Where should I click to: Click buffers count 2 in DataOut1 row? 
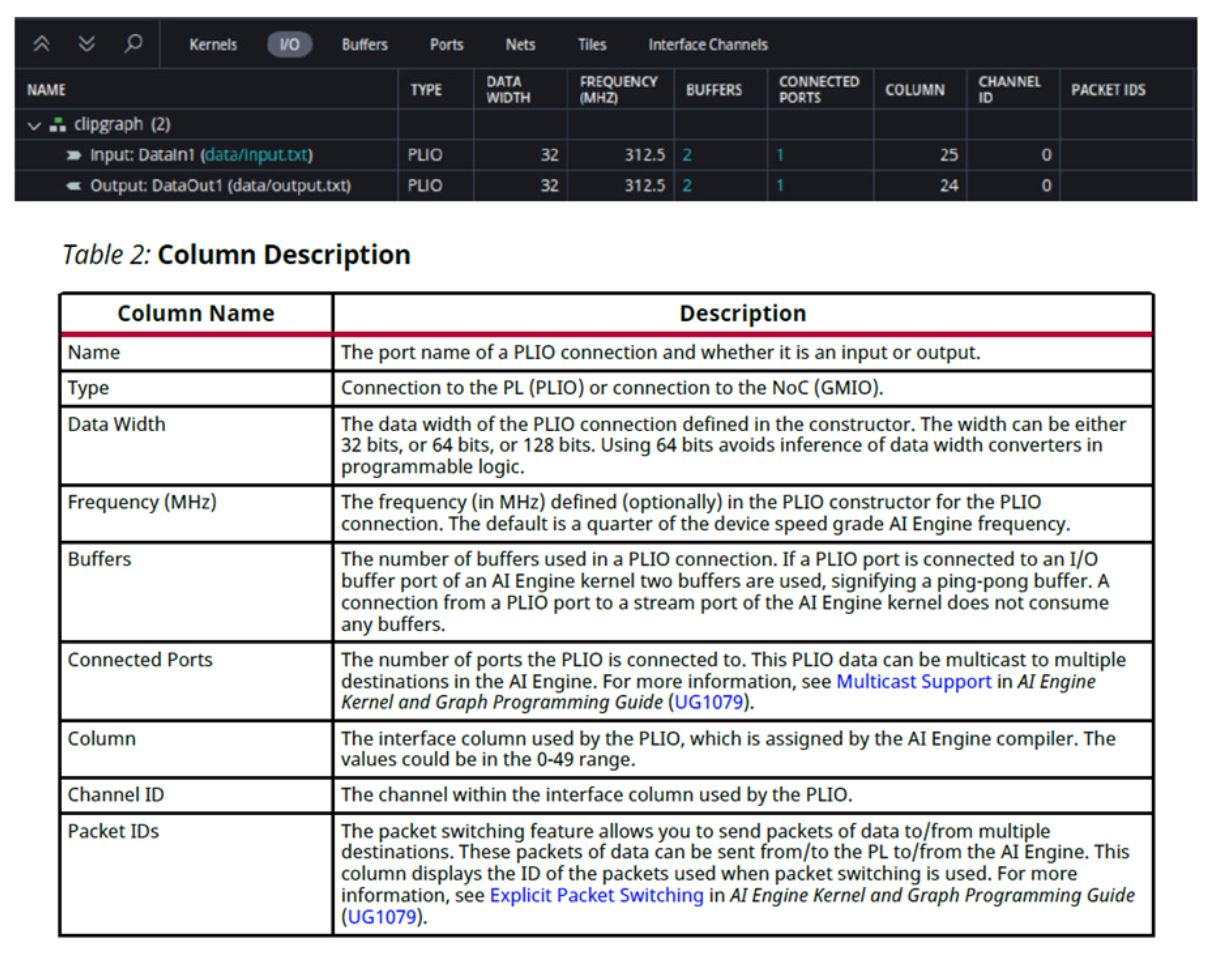(x=687, y=186)
